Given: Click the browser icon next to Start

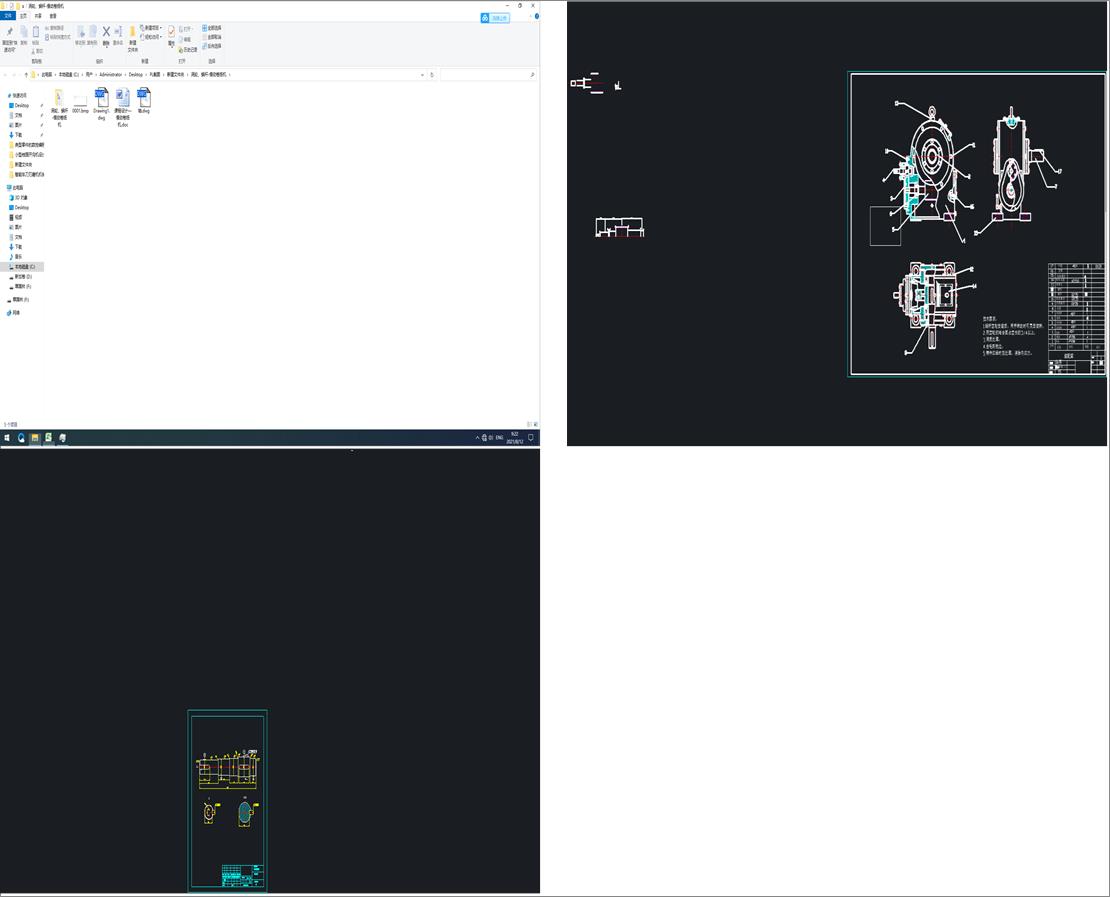Looking at the screenshot, I should tap(21, 438).
